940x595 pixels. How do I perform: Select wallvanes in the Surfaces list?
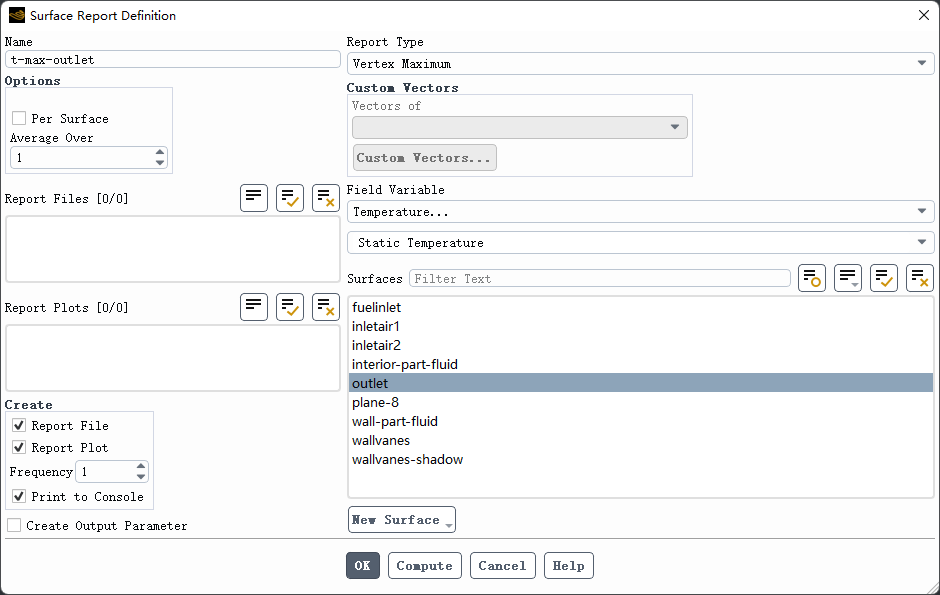381,440
